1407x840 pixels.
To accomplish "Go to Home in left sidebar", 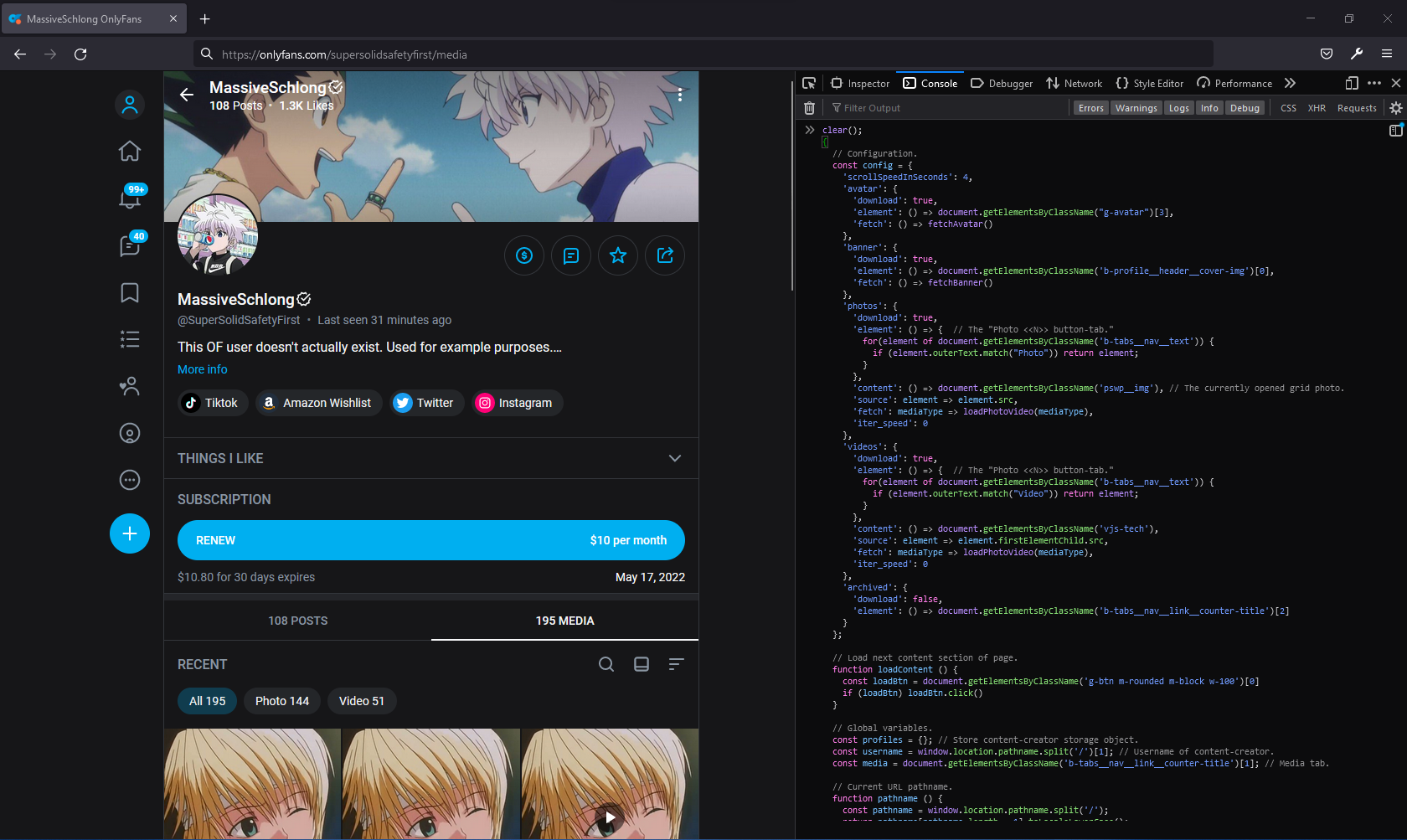I will [x=130, y=151].
